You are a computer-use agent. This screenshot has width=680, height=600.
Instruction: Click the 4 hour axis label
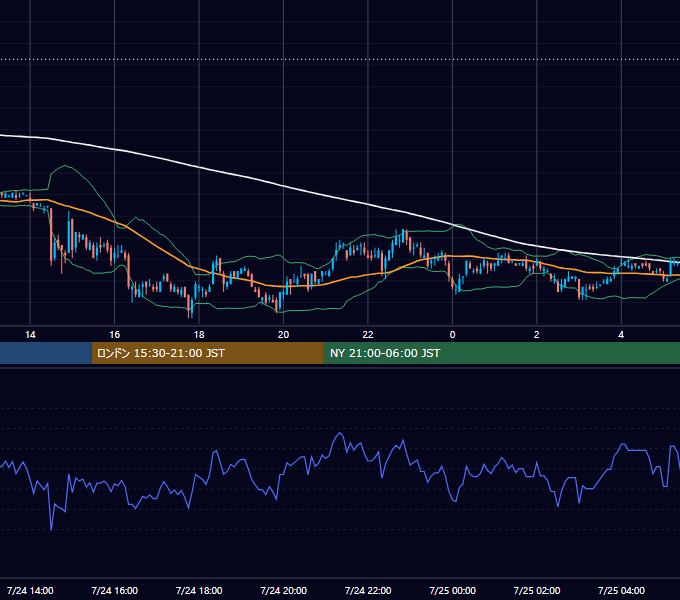click(621, 335)
